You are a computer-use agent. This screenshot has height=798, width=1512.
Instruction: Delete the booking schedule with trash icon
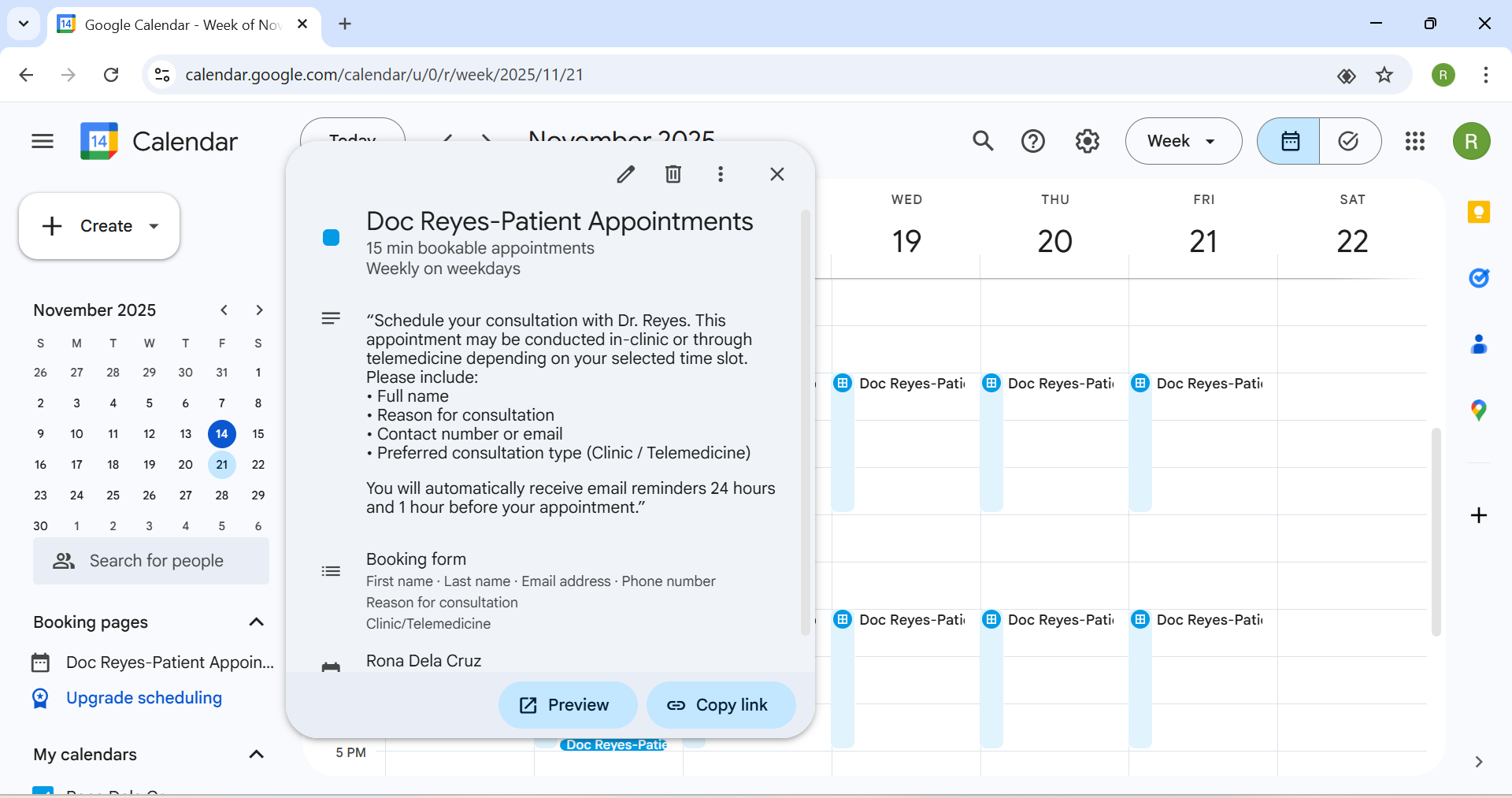(x=673, y=174)
